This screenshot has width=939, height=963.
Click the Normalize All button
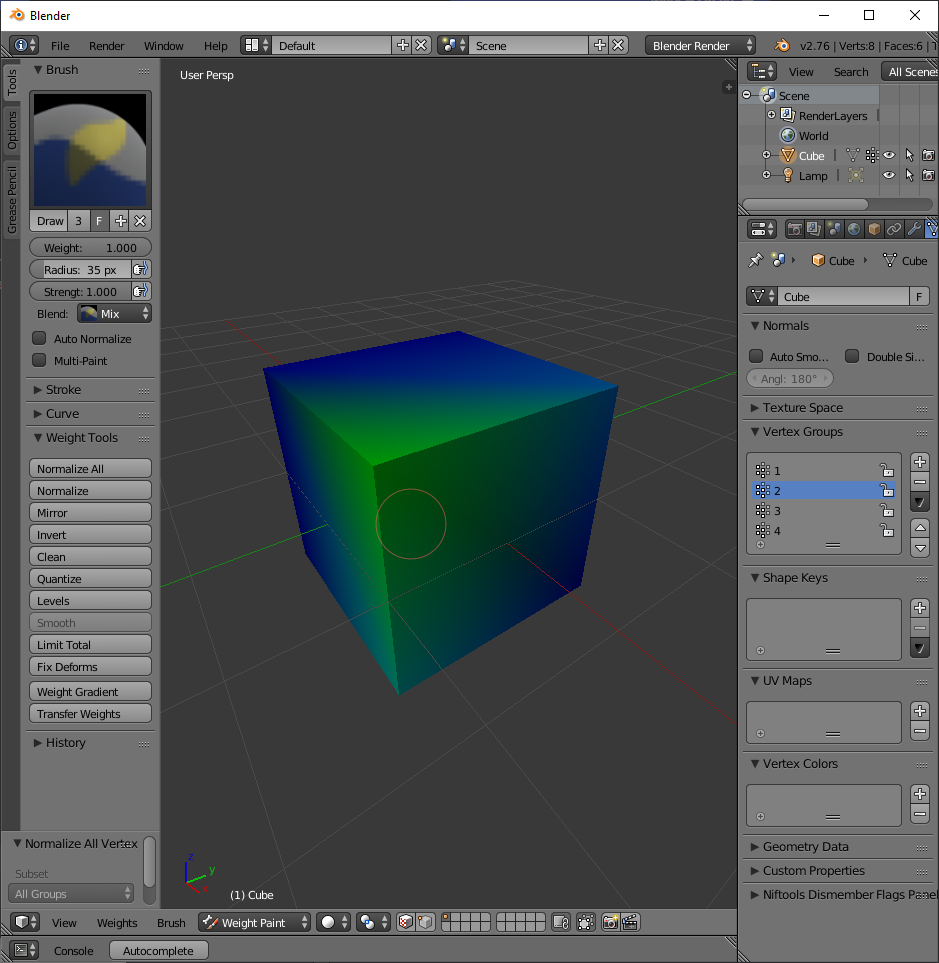tap(90, 469)
